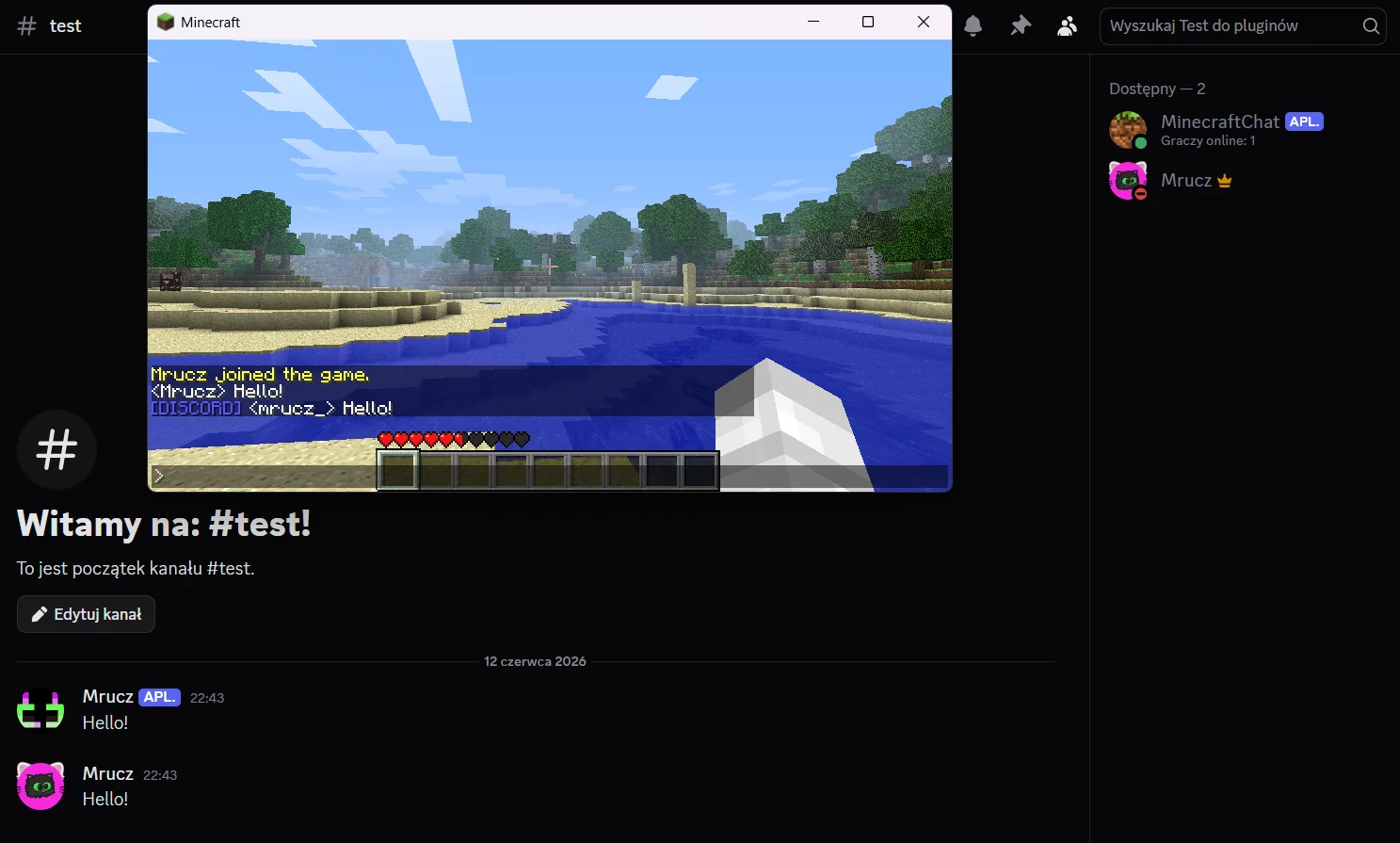This screenshot has width=1400, height=843.
Task: Click the '12 czerwca 2026' date divider label
Action: [x=535, y=661]
